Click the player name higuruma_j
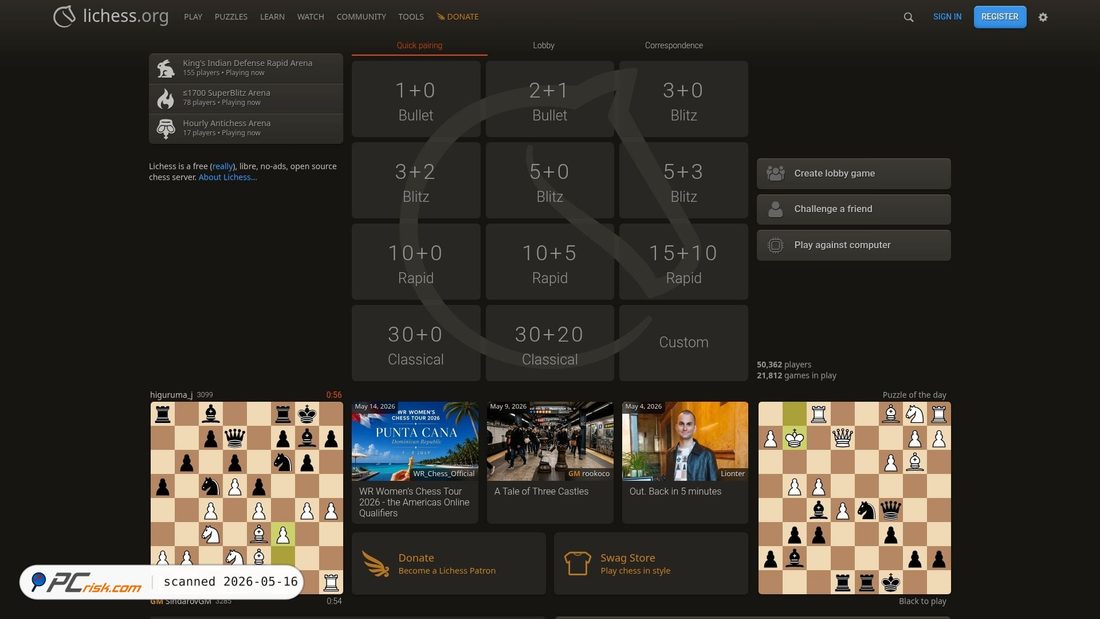The width and height of the screenshot is (1100, 619). click(171, 395)
